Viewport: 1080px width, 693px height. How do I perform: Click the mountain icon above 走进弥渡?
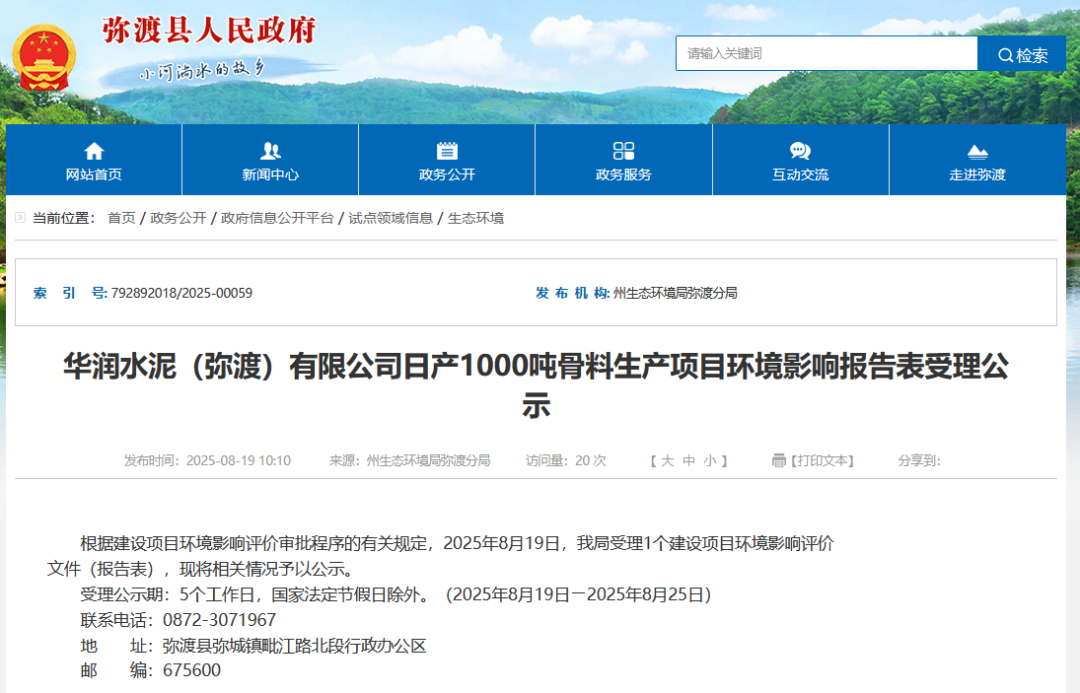coord(977,152)
